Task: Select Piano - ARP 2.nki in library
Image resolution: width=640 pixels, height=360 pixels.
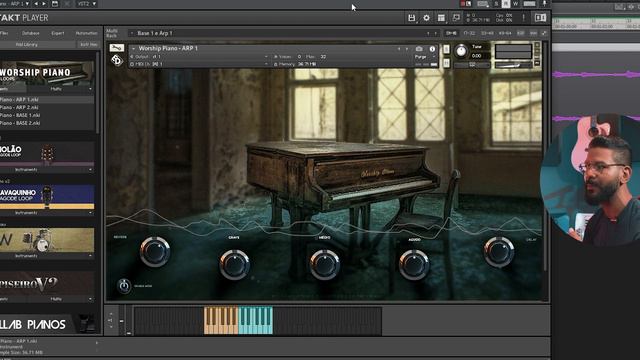Action: click(47, 107)
